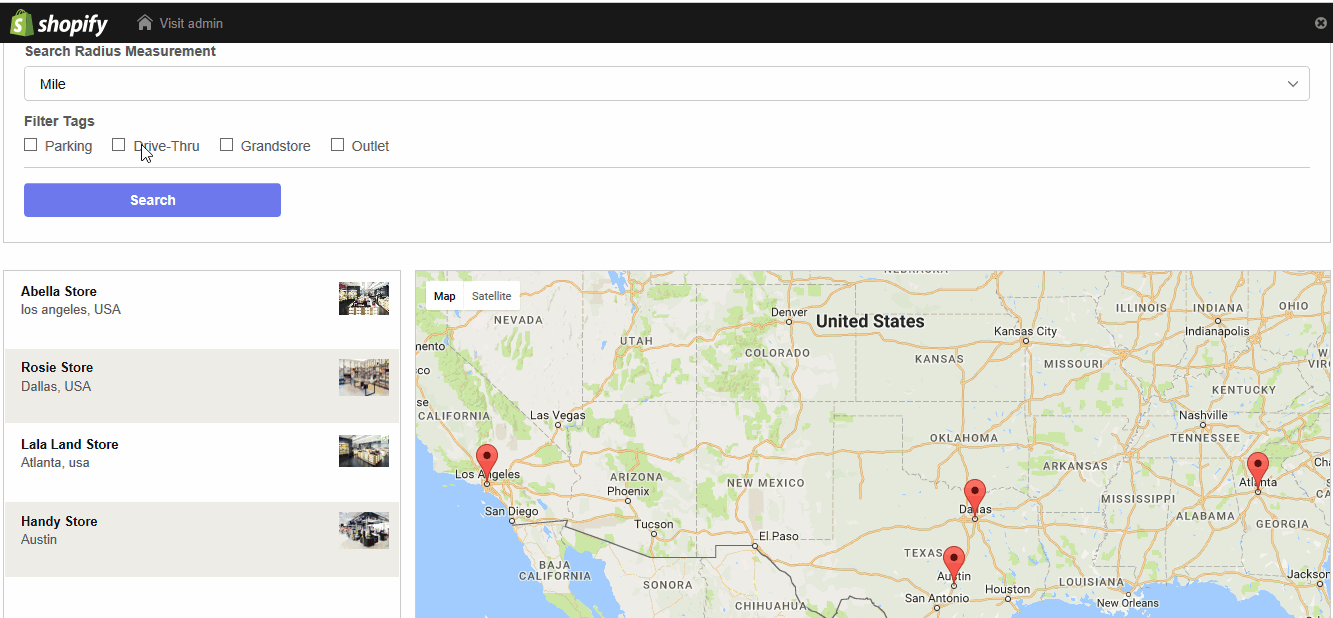Click the Dallas map pin
1333x618 pixels.
pyautogui.click(x=975, y=500)
